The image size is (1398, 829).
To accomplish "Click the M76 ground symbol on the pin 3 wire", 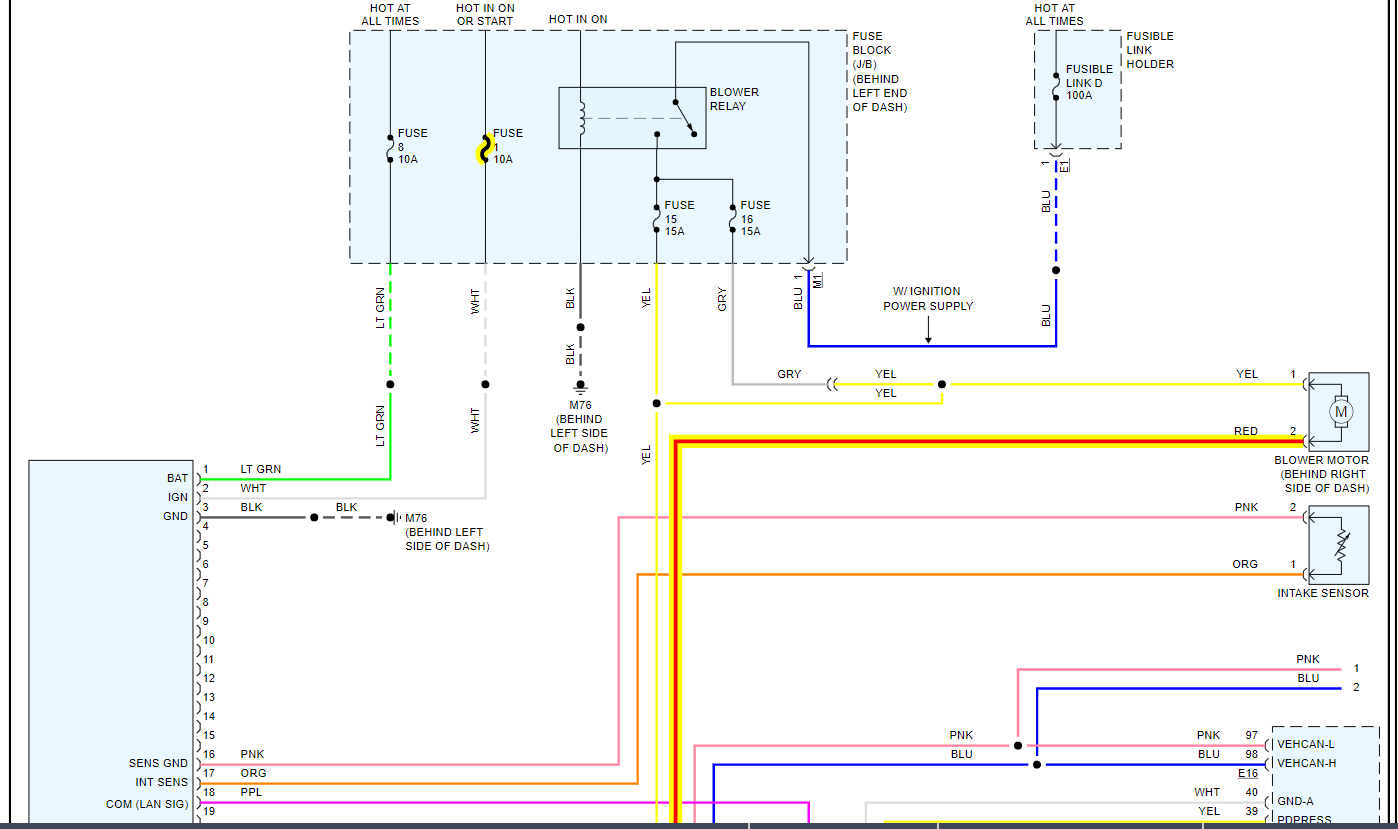I will (x=397, y=517).
